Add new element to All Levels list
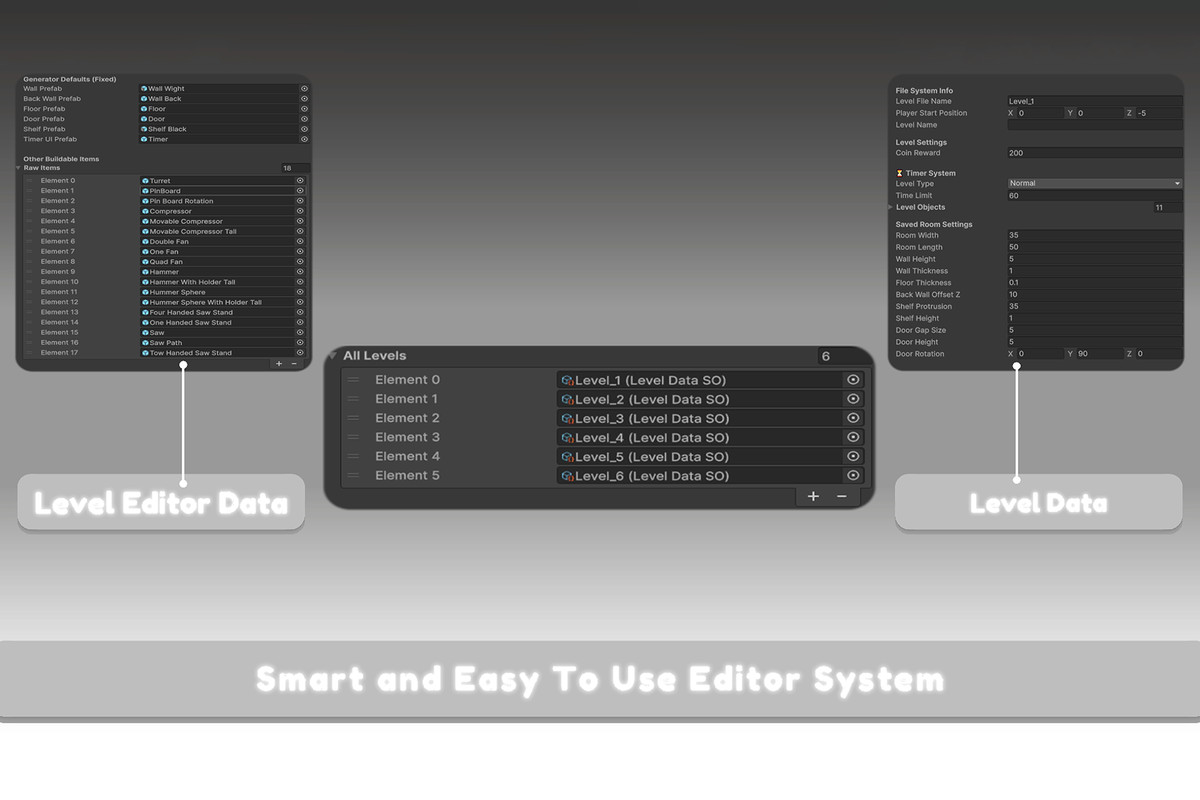 click(813, 497)
